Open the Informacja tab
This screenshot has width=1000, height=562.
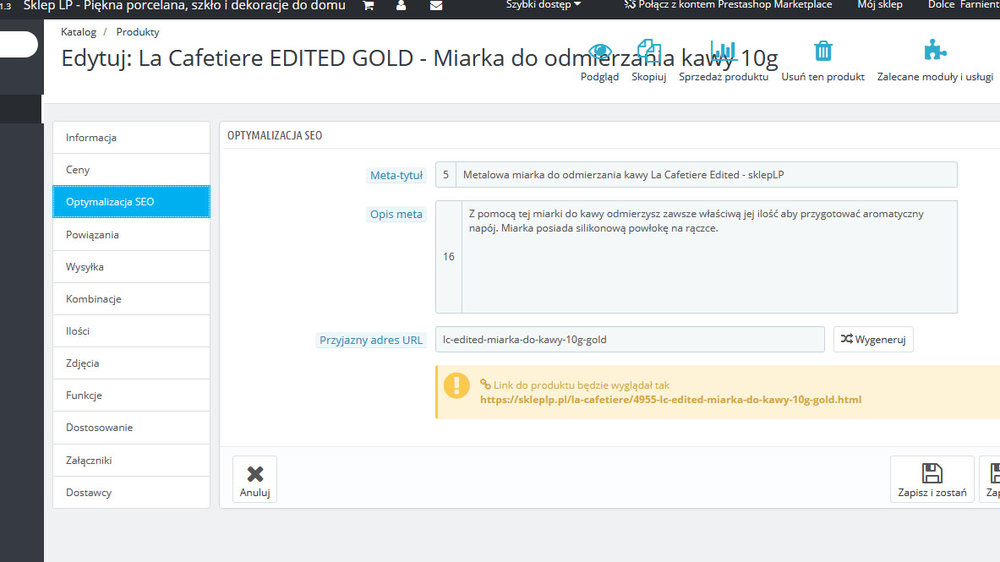coord(131,138)
